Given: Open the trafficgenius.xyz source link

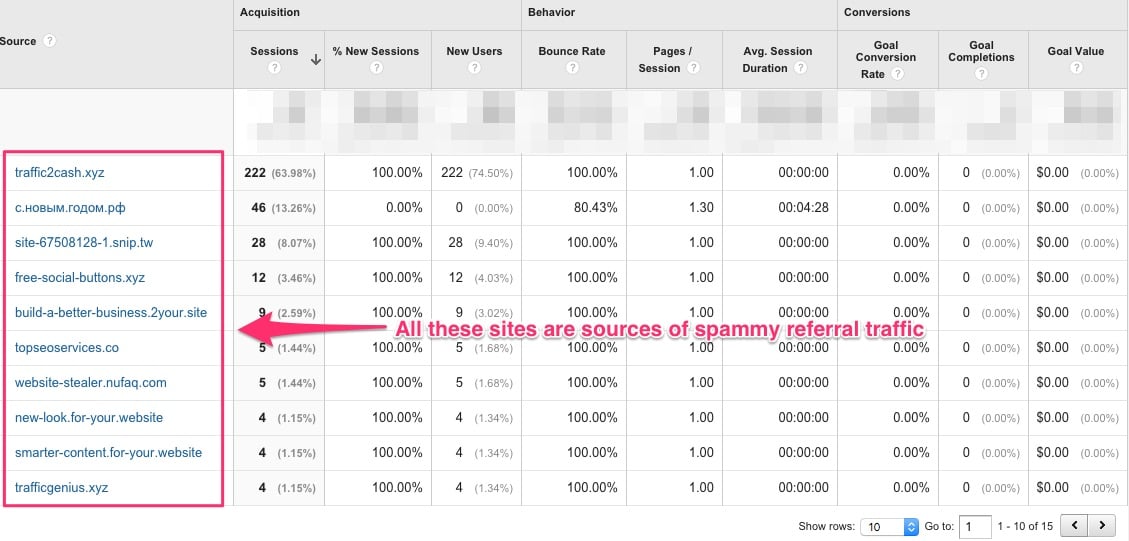Looking at the screenshot, I should tap(61, 488).
